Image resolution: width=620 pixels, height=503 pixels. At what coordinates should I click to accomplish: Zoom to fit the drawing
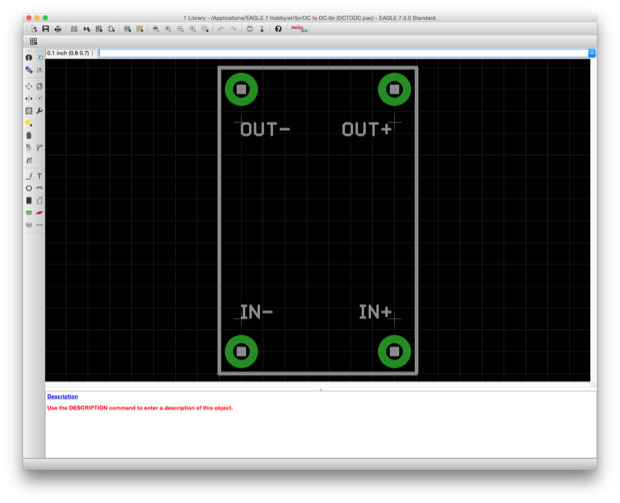tap(156, 29)
